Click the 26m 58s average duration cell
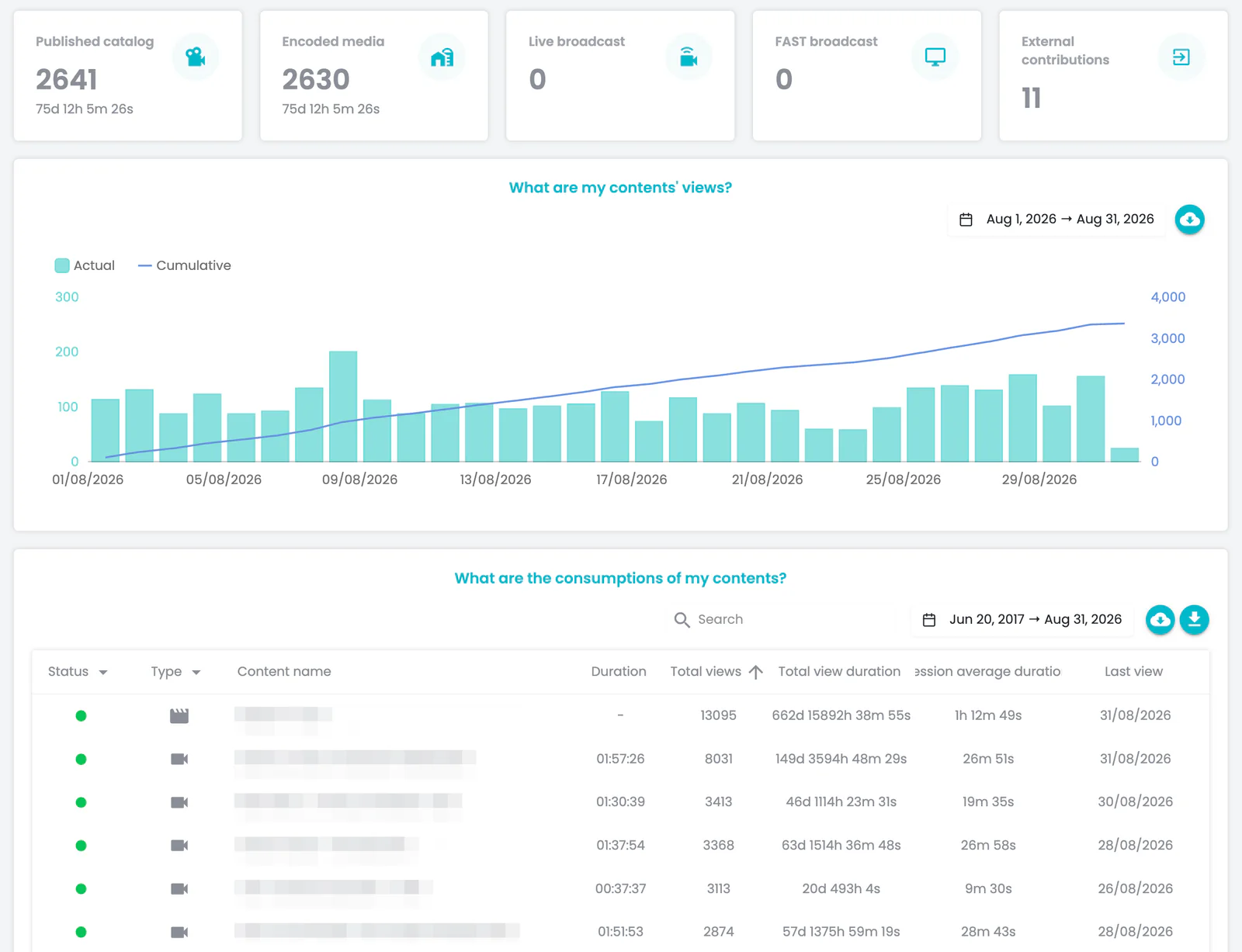Viewport: 1242px width, 952px height. point(988,846)
